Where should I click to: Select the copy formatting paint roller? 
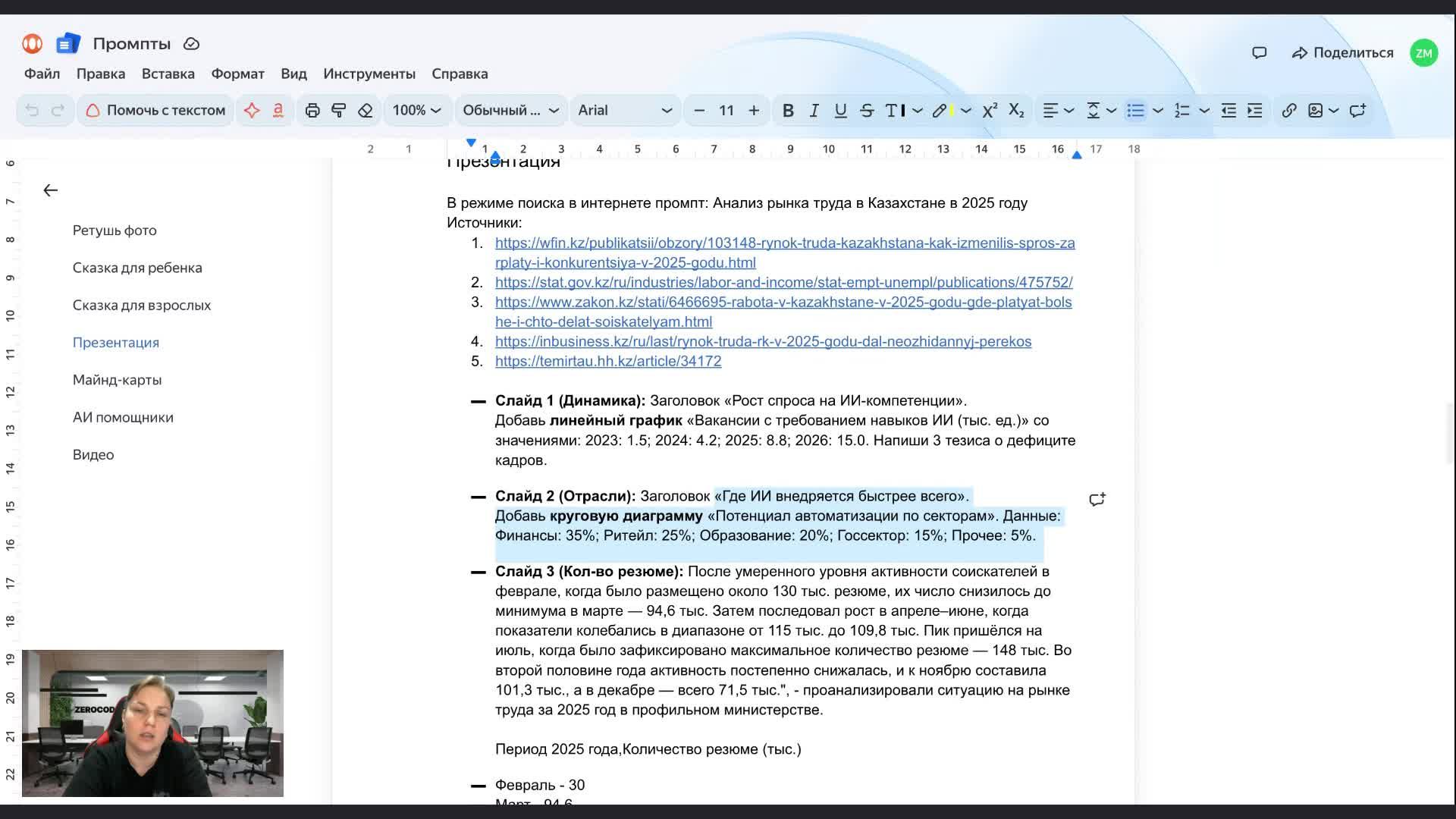coord(339,111)
